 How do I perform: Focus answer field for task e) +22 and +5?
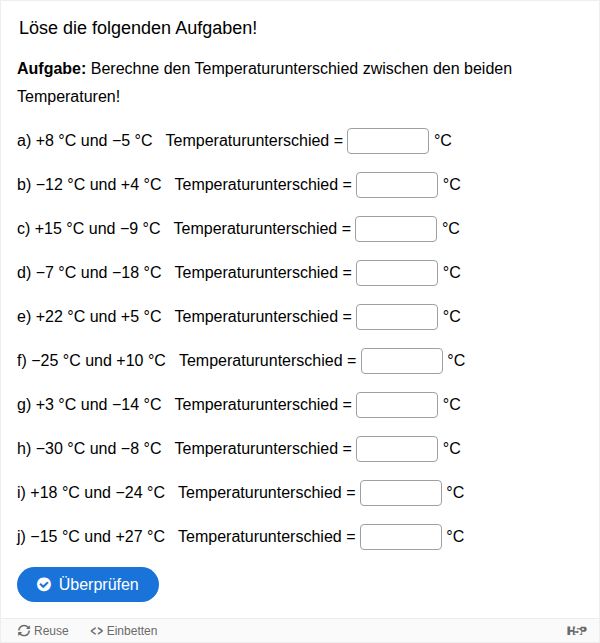(397, 317)
